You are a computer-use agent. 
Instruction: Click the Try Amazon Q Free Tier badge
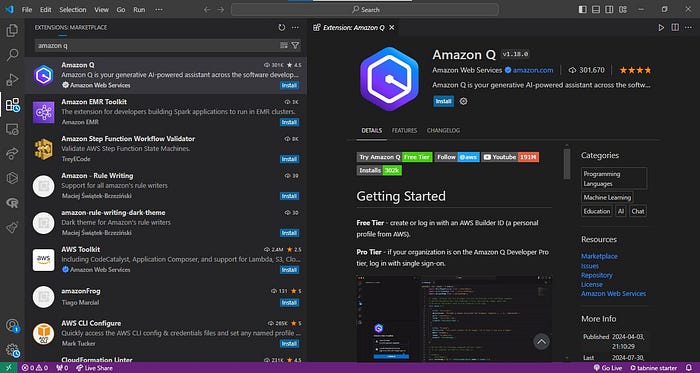394,157
